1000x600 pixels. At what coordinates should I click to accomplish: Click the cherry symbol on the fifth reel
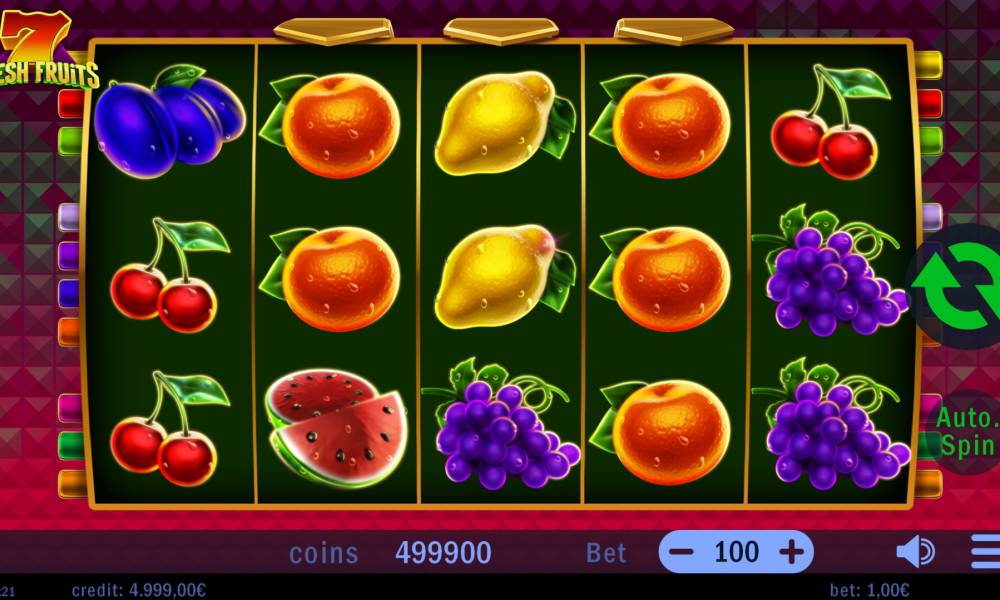point(828,121)
